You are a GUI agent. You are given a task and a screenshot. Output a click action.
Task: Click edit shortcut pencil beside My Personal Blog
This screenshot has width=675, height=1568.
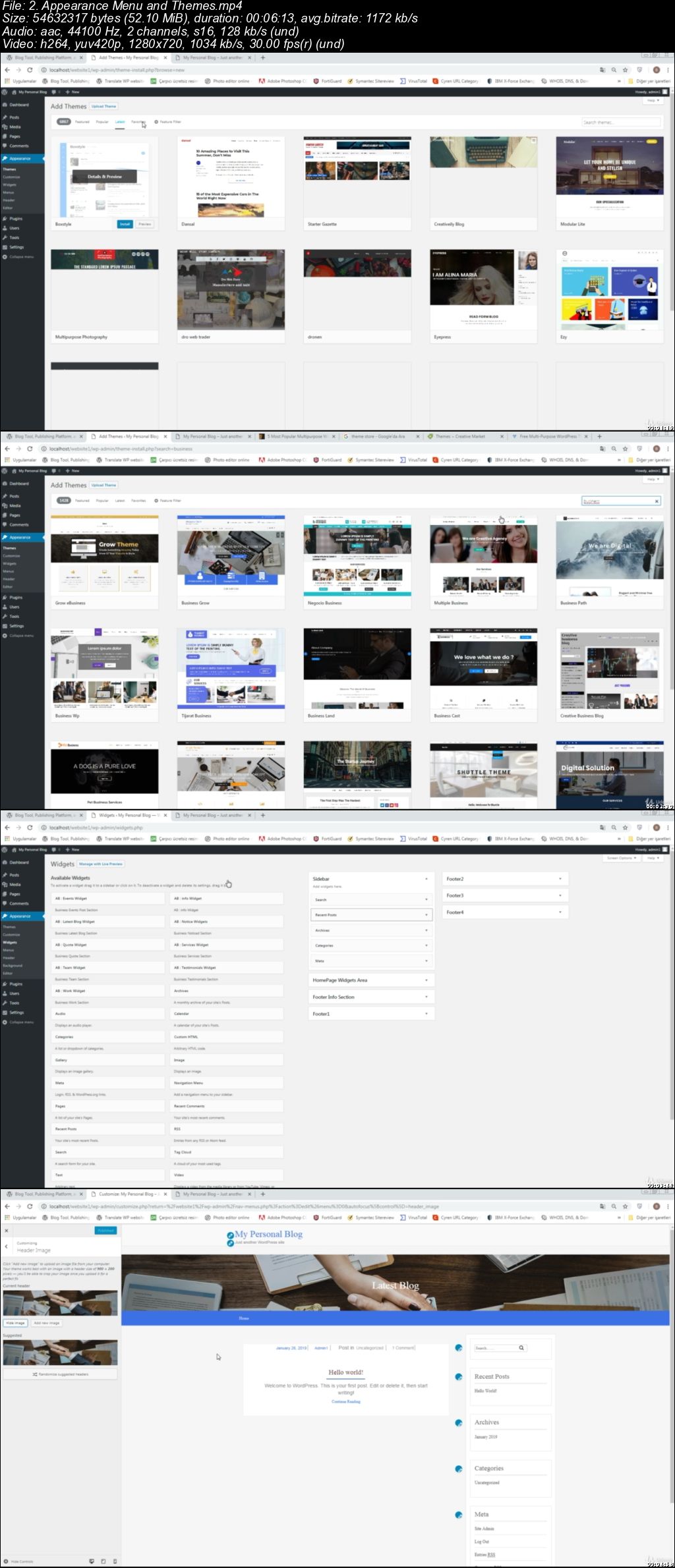click(x=230, y=1235)
